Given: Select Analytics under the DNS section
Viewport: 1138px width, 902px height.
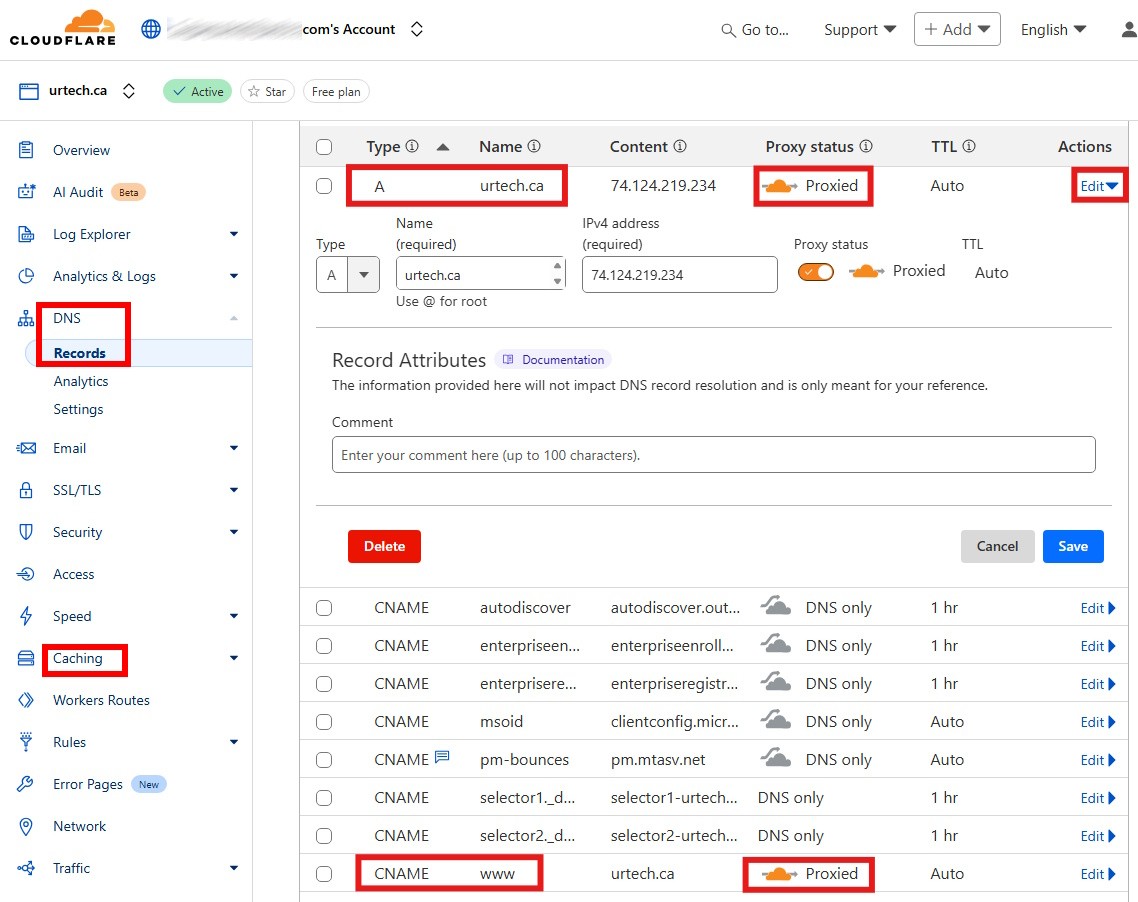Looking at the screenshot, I should point(81,381).
